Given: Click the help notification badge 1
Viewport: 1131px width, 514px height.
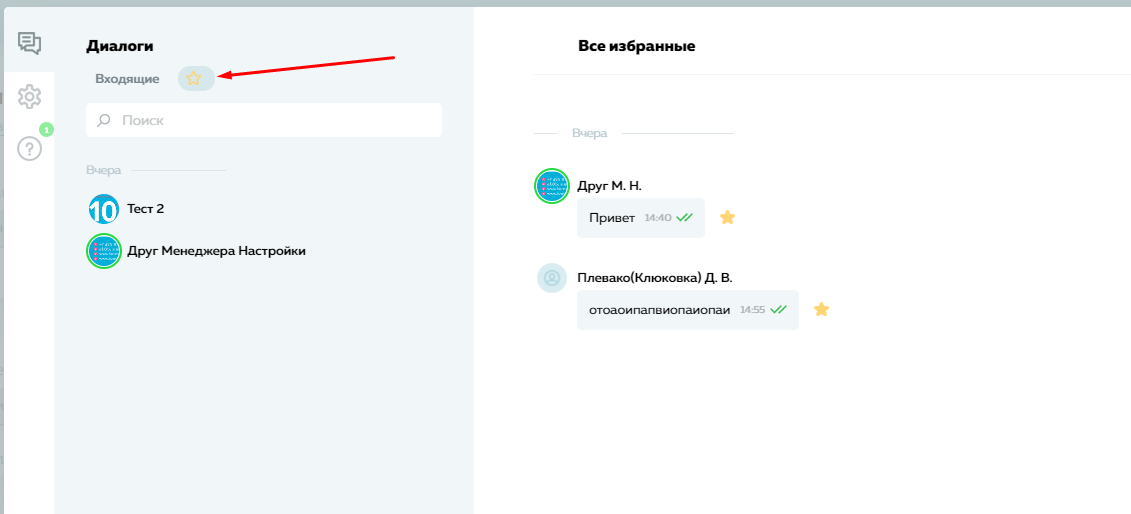Looking at the screenshot, I should (x=47, y=130).
